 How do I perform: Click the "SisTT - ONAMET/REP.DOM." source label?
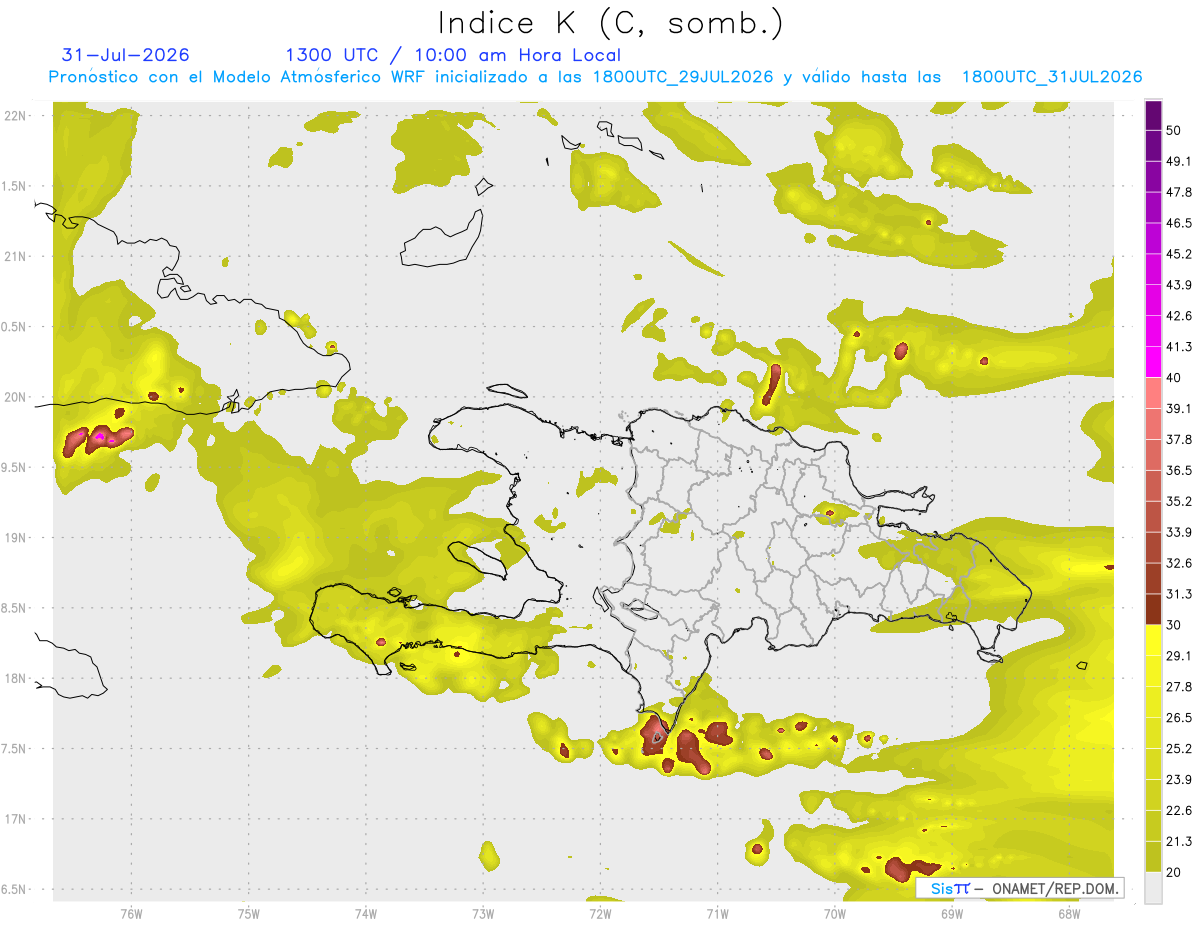click(x=1019, y=888)
